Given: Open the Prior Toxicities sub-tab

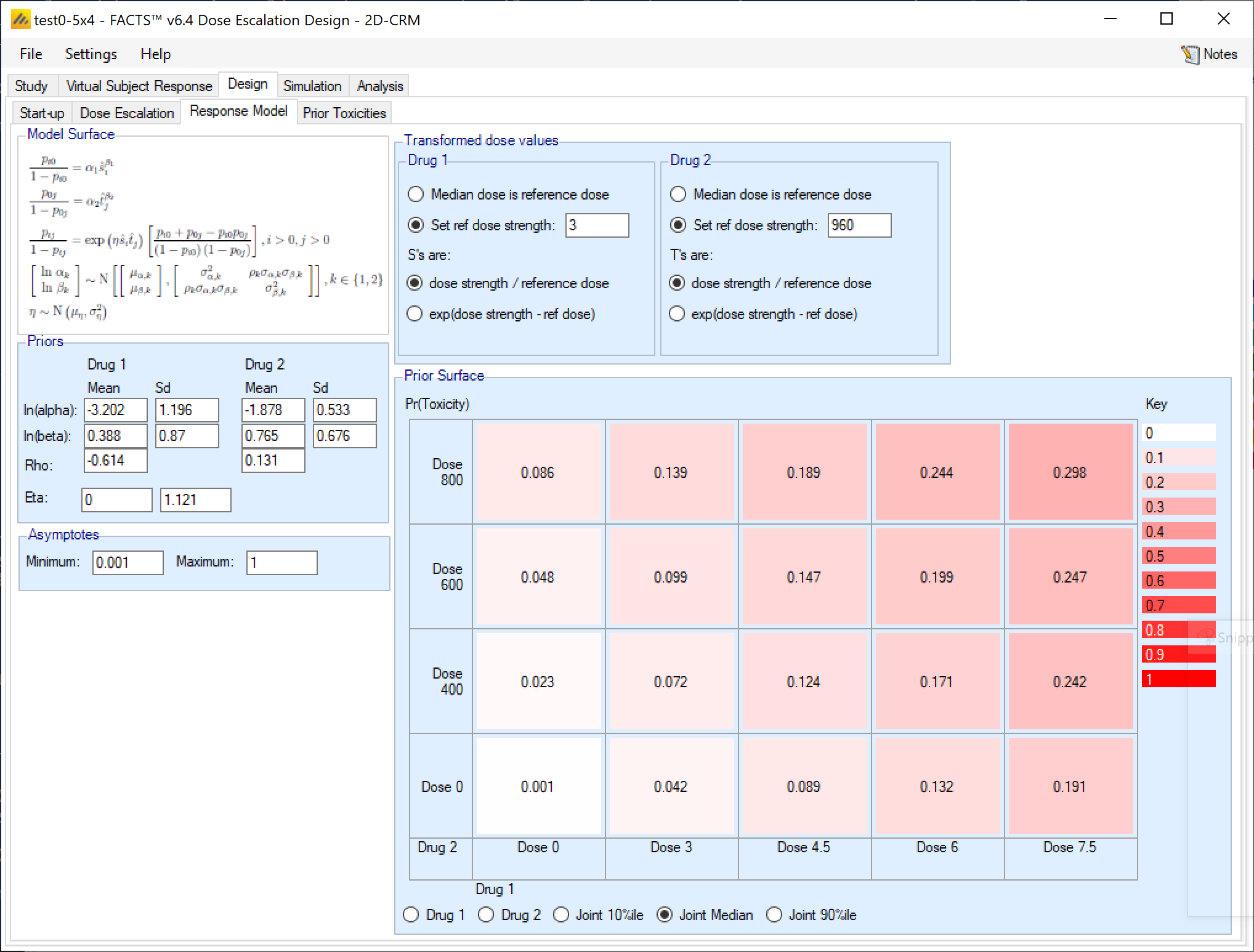Looking at the screenshot, I should tap(344, 113).
